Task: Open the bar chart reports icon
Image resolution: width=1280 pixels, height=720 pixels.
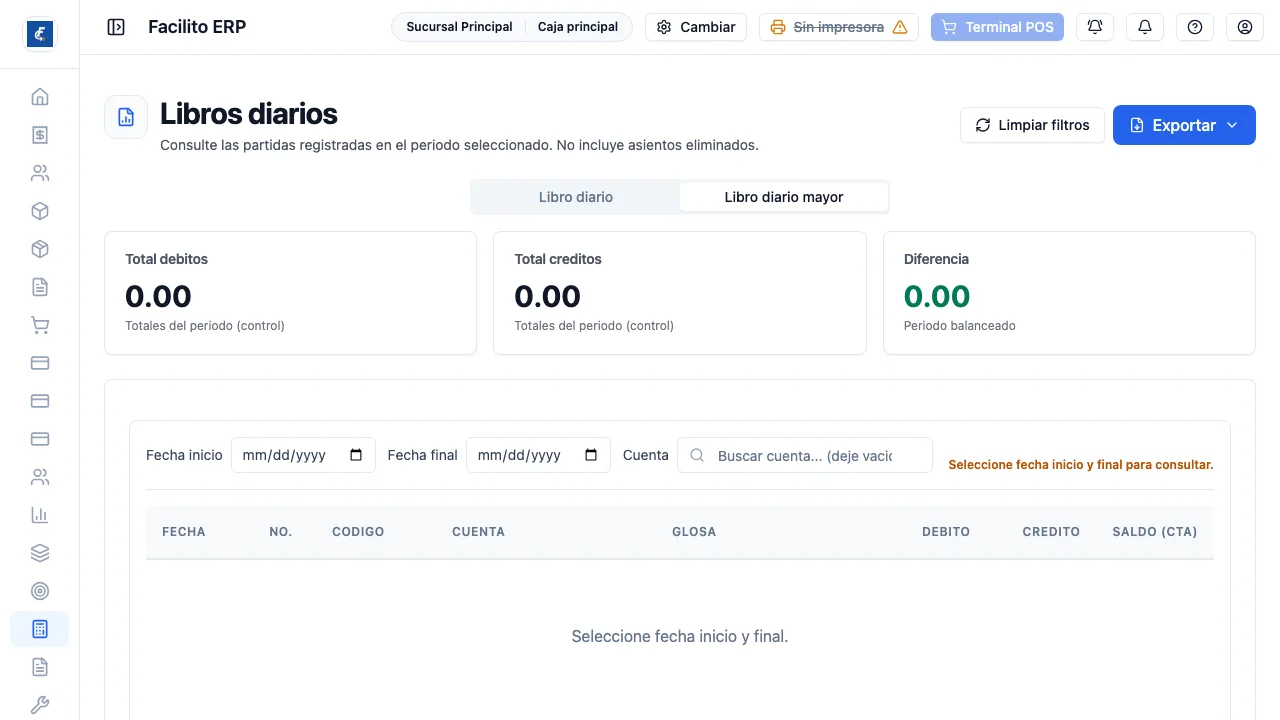Action: coord(40,515)
